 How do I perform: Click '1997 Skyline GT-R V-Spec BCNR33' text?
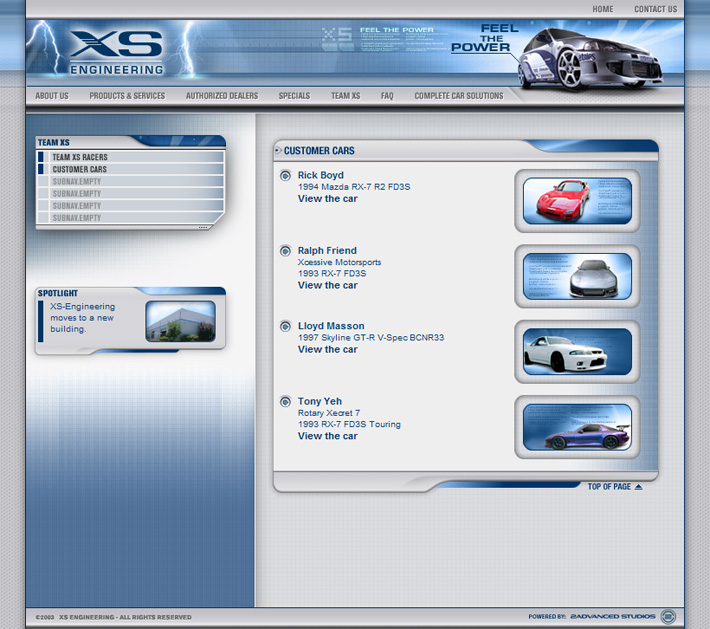point(371,338)
